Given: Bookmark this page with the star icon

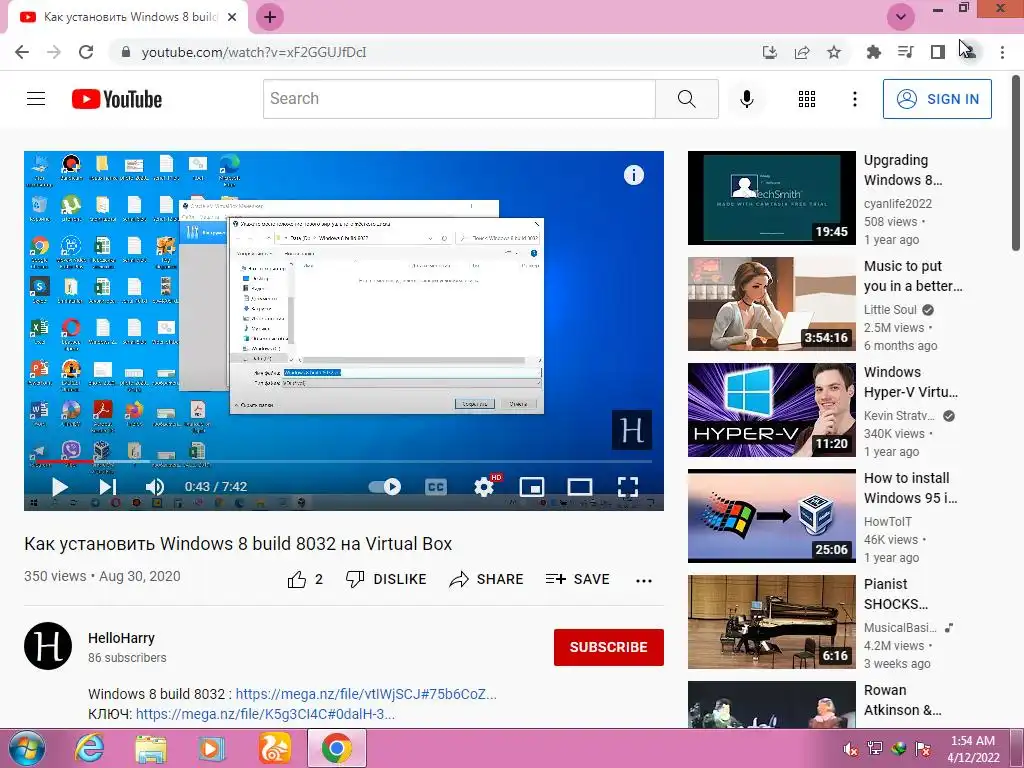Looking at the screenshot, I should (834, 52).
